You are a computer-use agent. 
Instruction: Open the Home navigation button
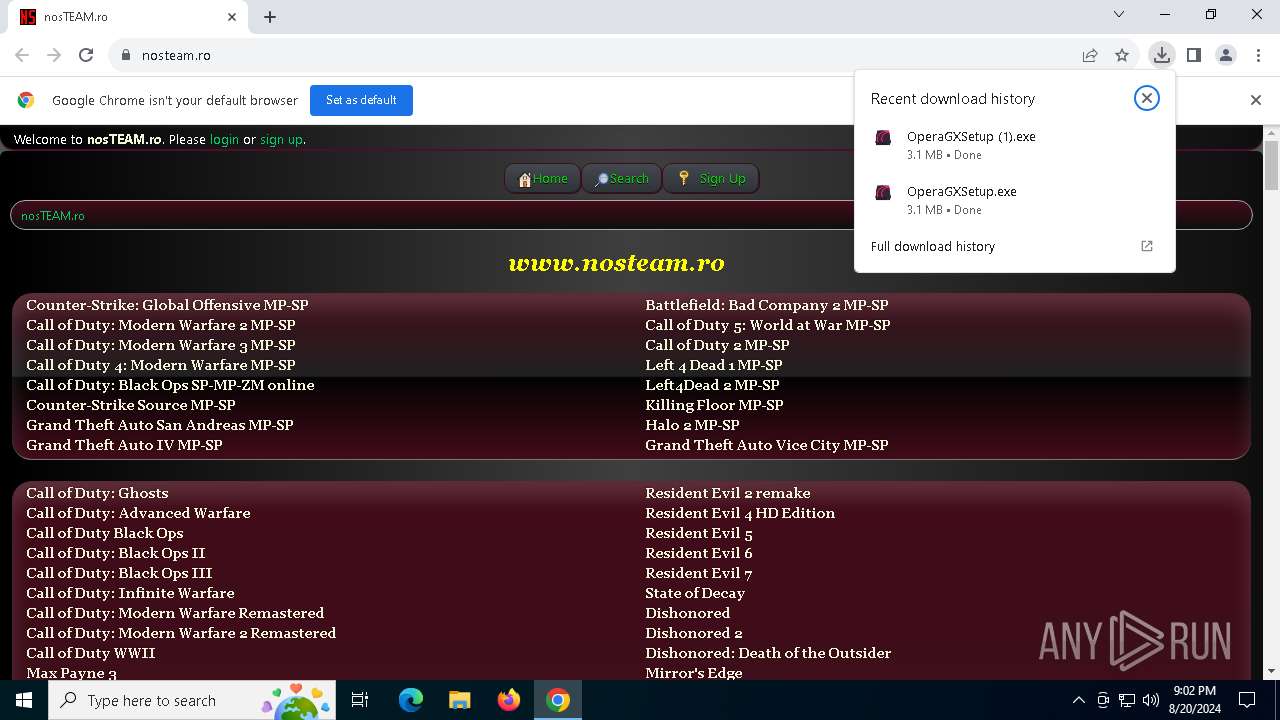pyautogui.click(x=543, y=178)
